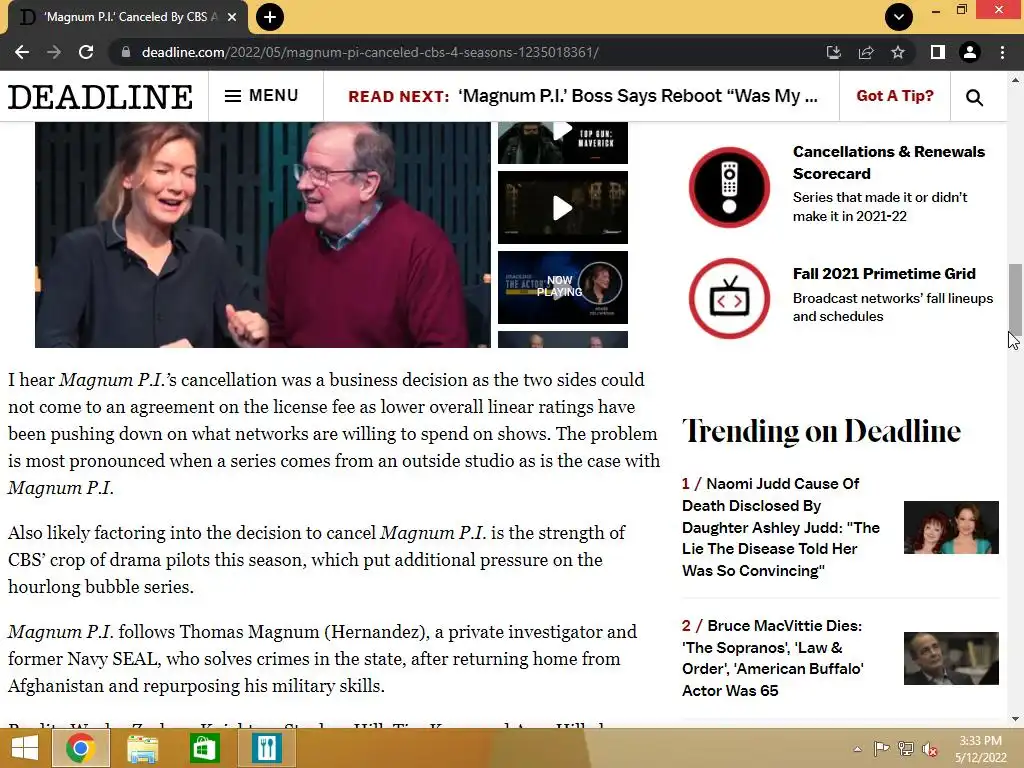1024x768 pixels.
Task: Click the Bruce MacVittie article thumbnail
Action: point(952,658)
